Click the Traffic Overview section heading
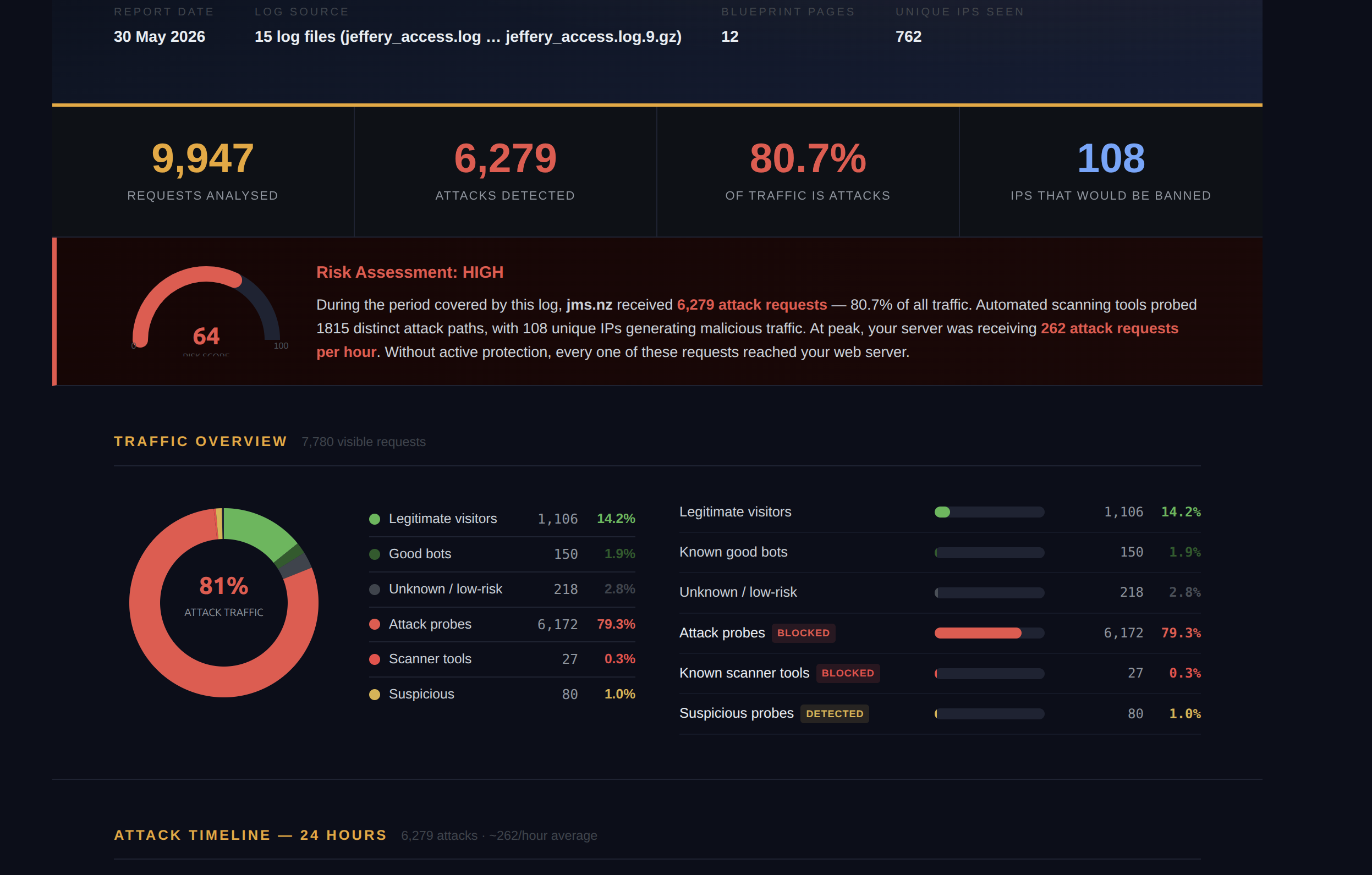Image resolution: width=1372 pixels, height=875 pixels. (x=201, y=442)
